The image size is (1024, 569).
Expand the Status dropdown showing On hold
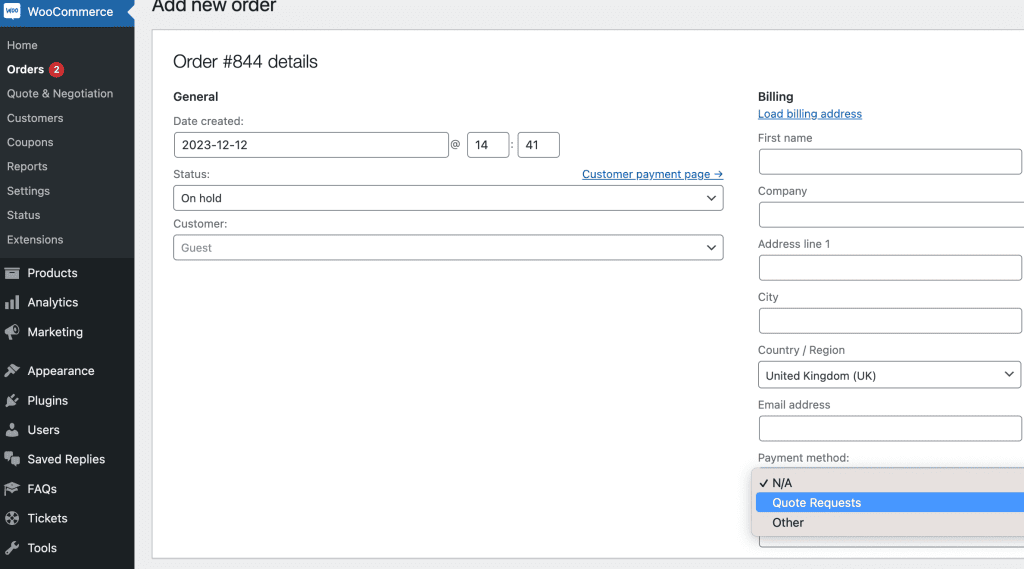tap(448, 198)
